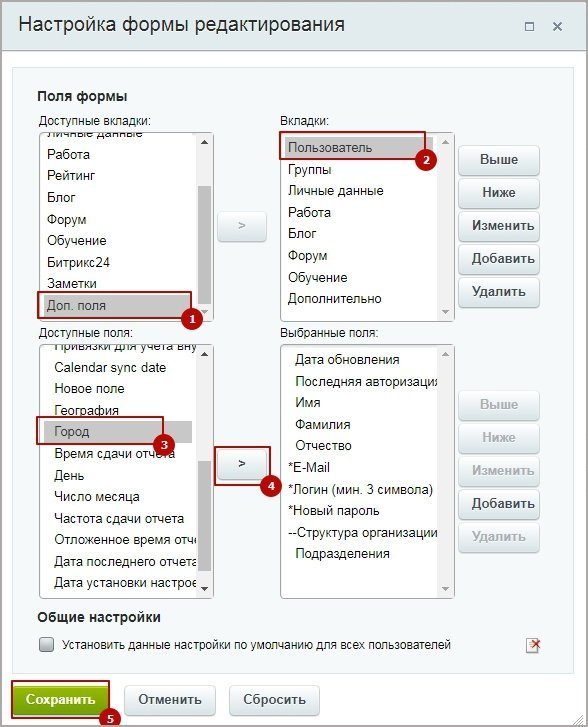Click the Отменить button
The width and height of the screenshot is (588, 727).
point(170,700)
